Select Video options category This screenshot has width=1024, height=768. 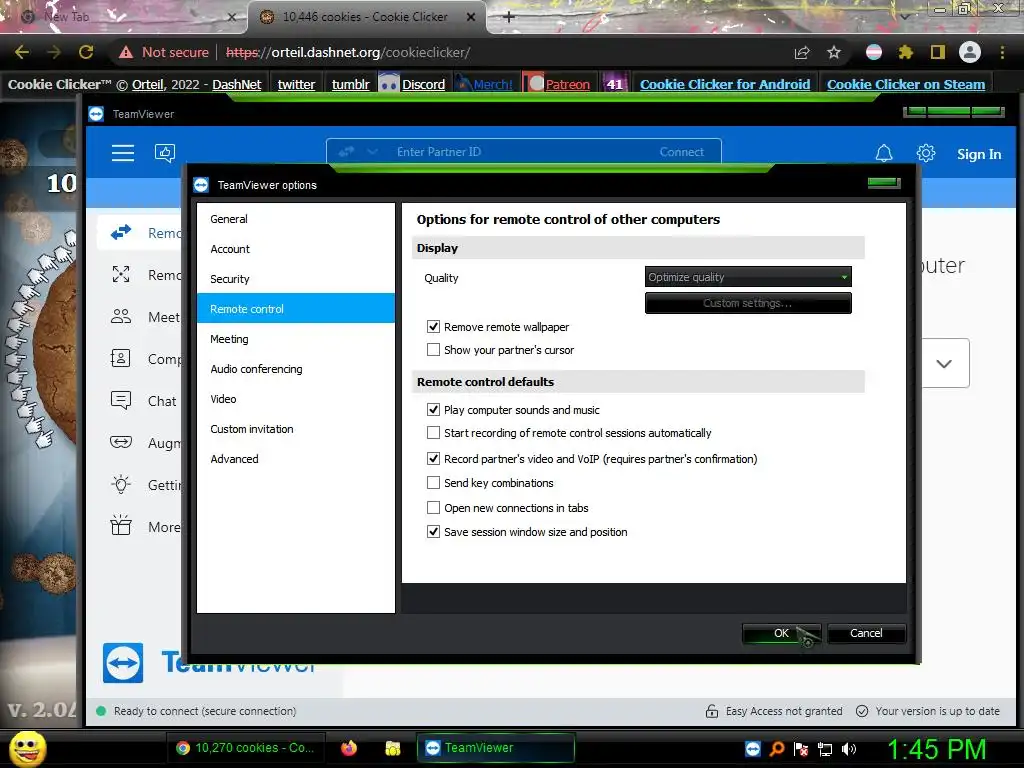tap(295, 399)
